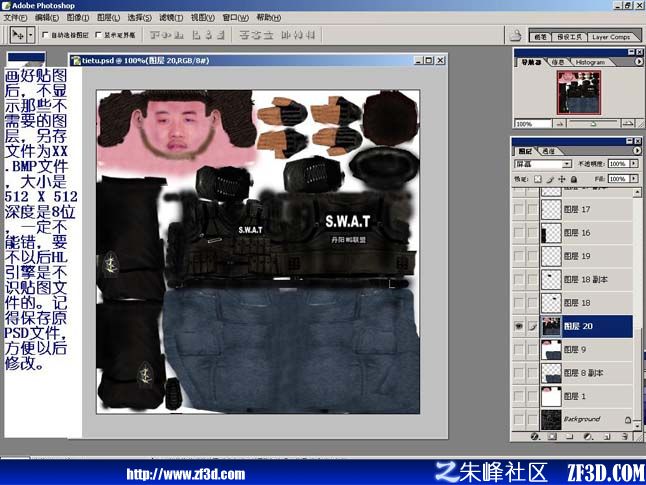Switch to the Histogram tab
This screenshot has width=646, height=485.
(x=590, y=62)
